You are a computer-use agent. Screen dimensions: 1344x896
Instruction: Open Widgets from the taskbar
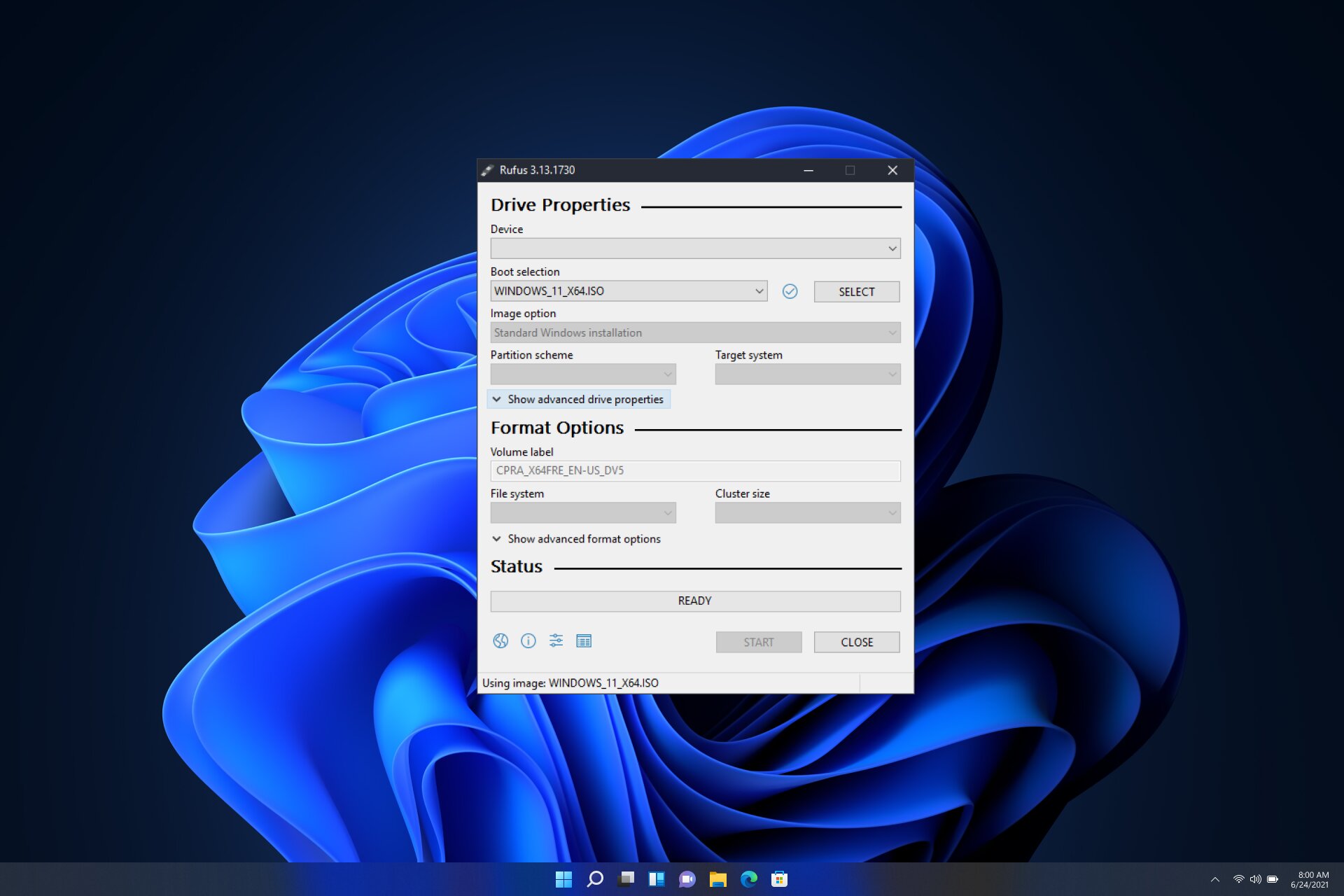(x=657, y=879)
